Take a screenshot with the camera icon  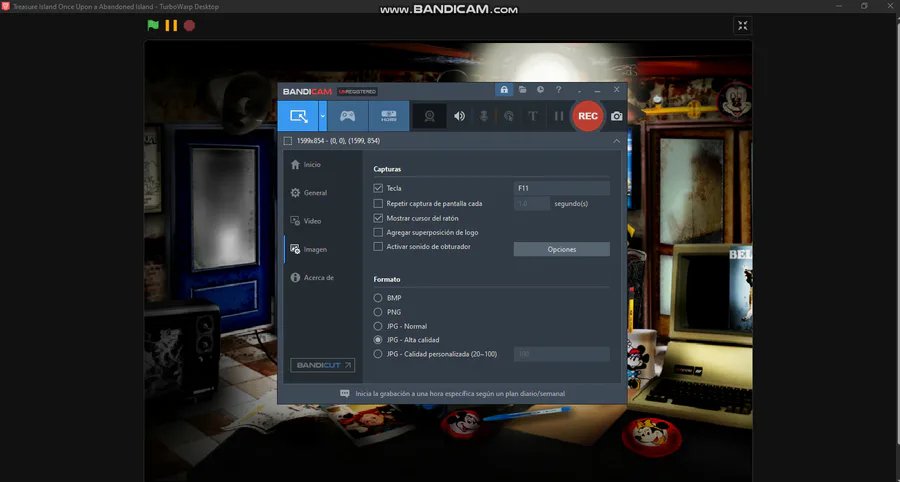pyautogui.click(x=616, y=116)
